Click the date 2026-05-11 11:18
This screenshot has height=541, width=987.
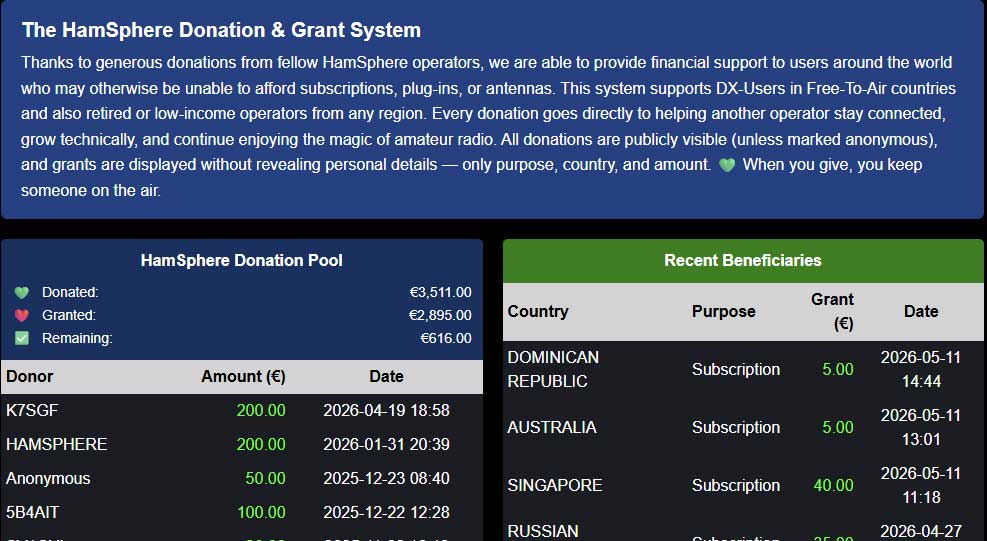[x=921, y=486]
